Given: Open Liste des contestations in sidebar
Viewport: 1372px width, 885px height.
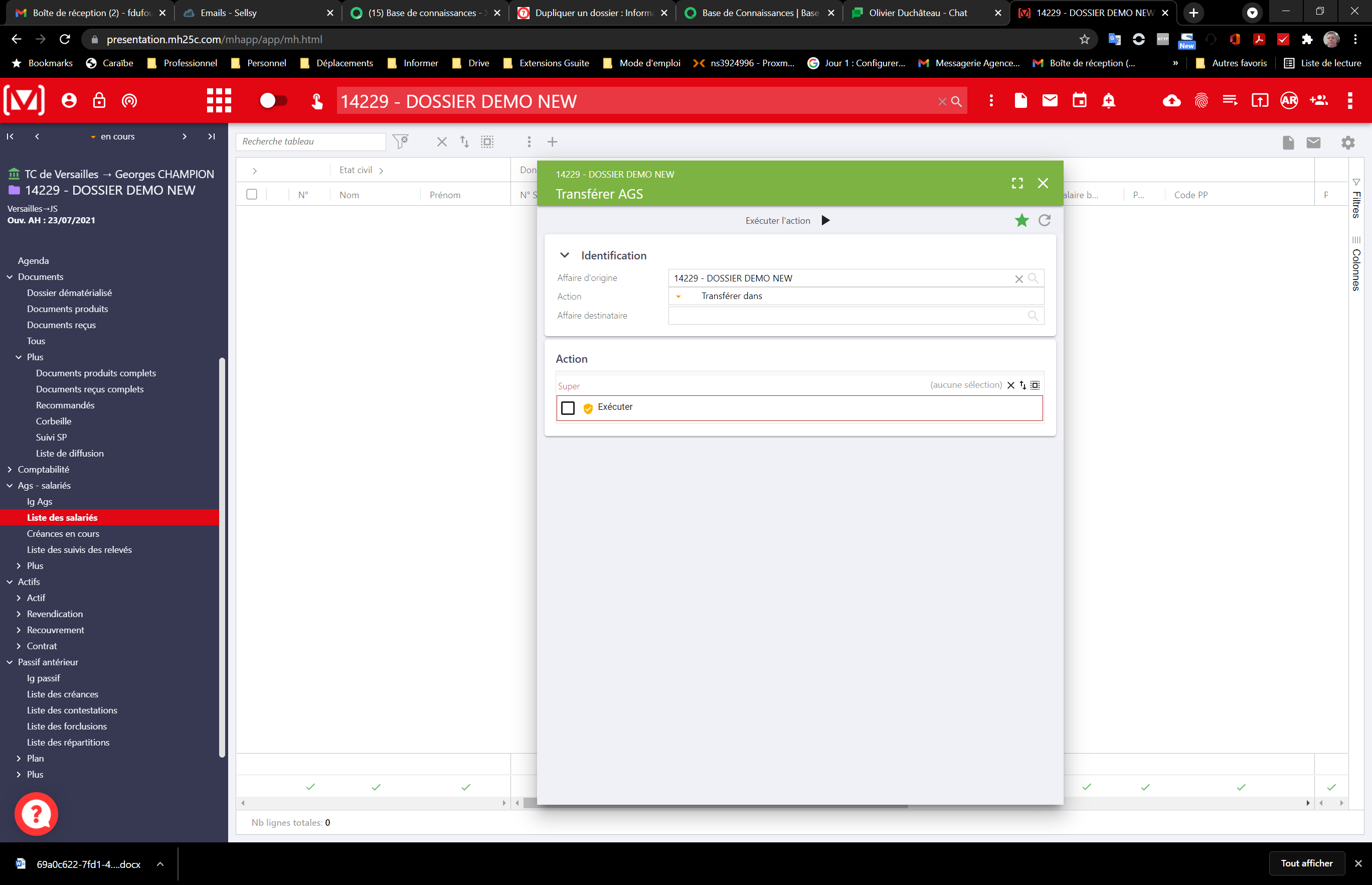Looking at the screenshot, I should [x=72, y=710].
